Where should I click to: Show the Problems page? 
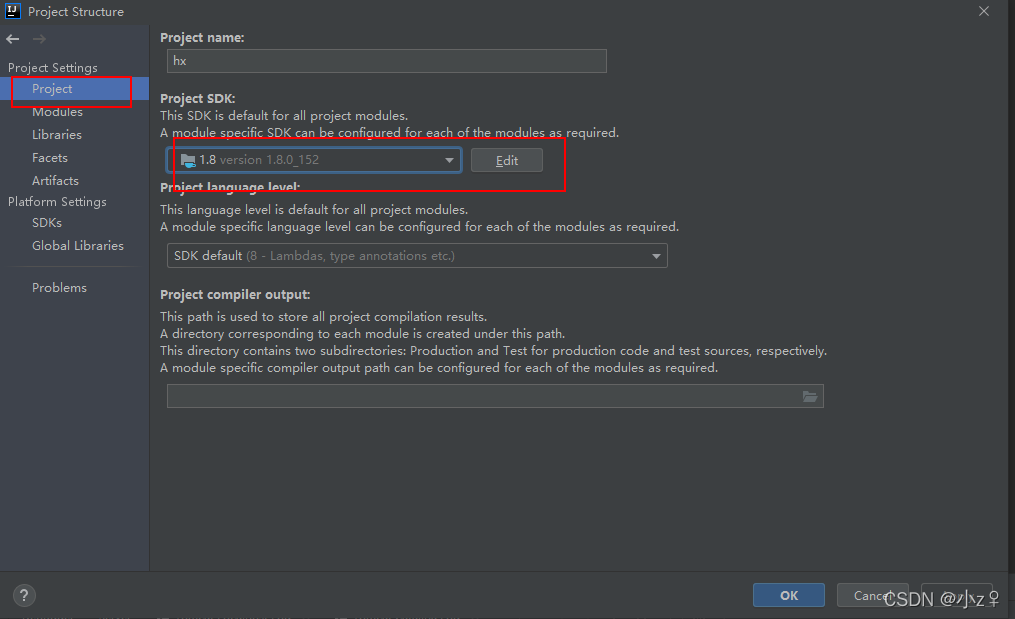(x=60, y=287)
